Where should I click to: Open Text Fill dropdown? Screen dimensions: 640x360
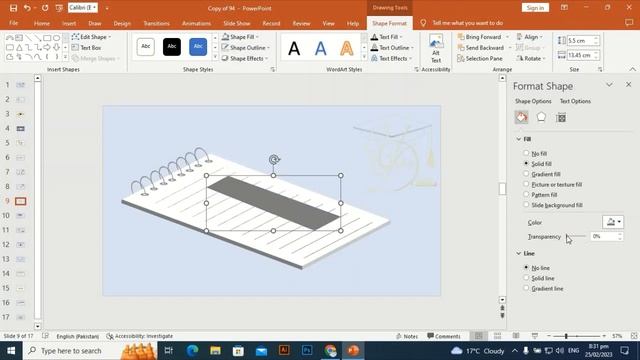coord(386,37)
